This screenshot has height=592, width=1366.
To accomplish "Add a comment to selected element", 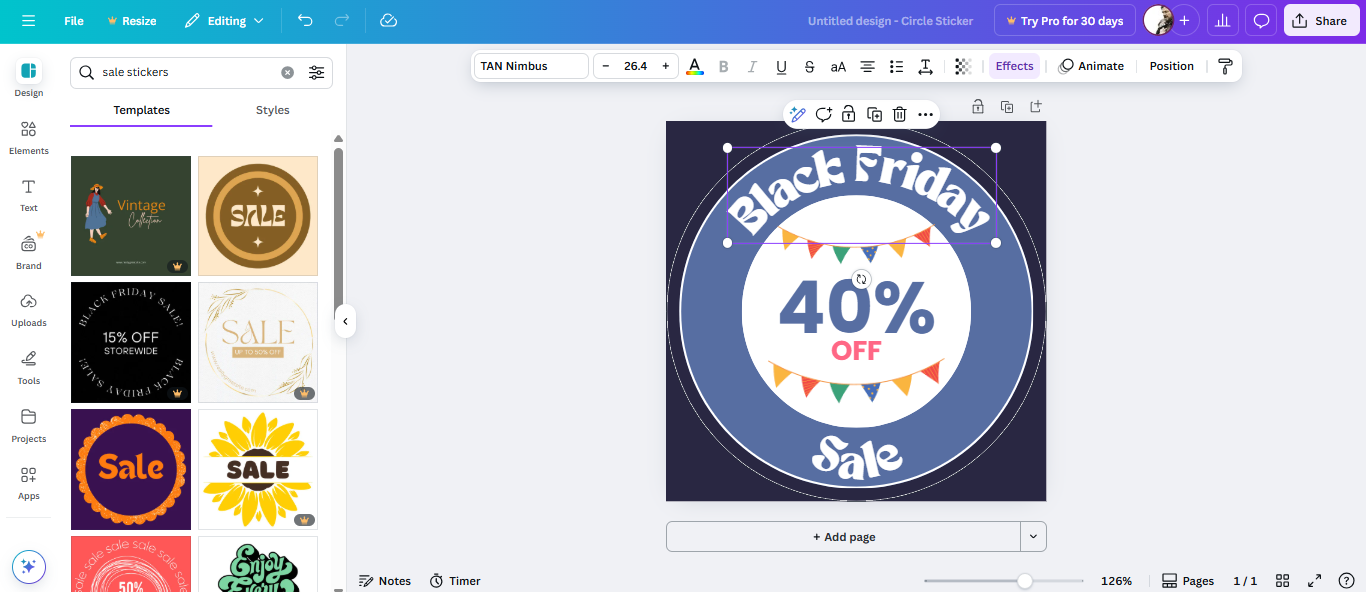I will (x=823, y=114).
